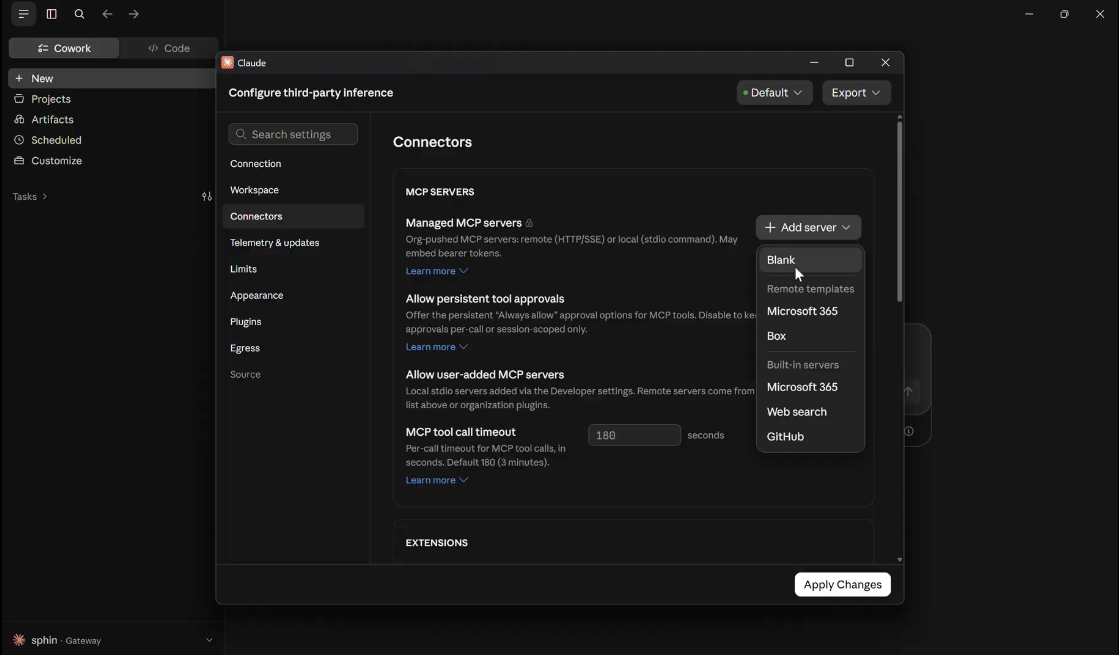Click the scrollbar down arrow in dialog

[899, 560]
